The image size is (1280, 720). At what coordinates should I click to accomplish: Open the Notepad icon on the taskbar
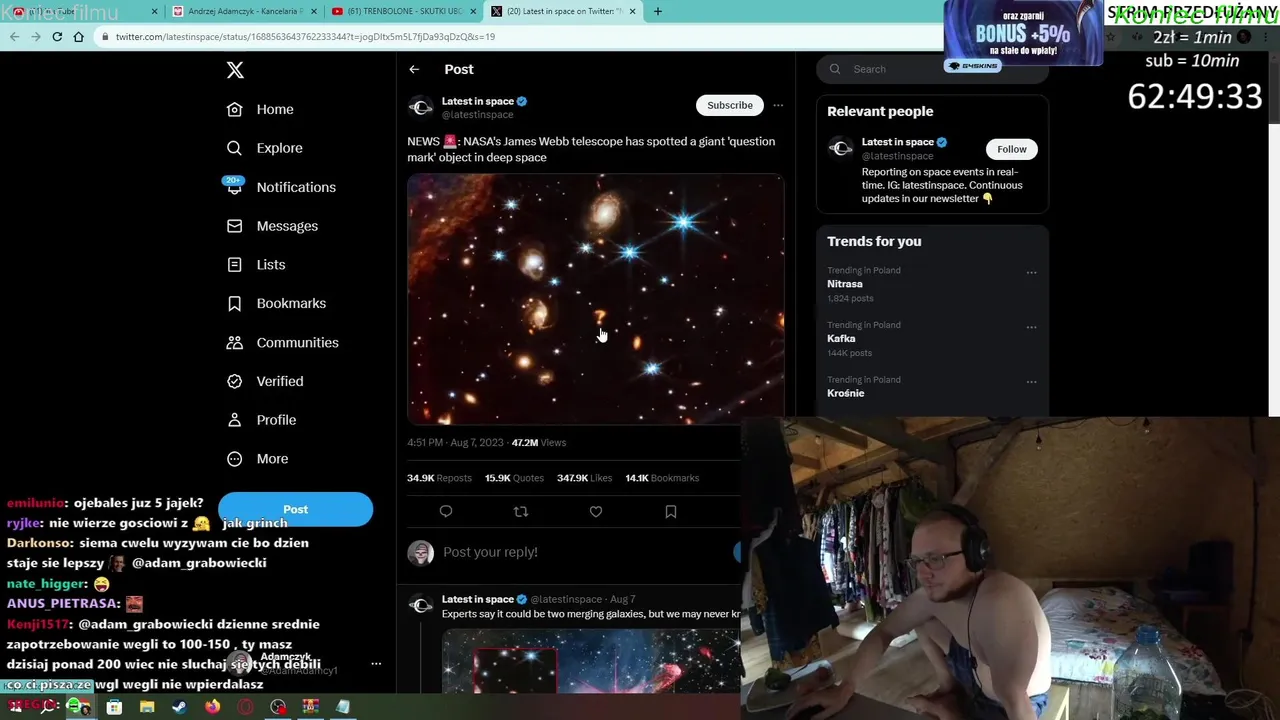pos(343,707)
